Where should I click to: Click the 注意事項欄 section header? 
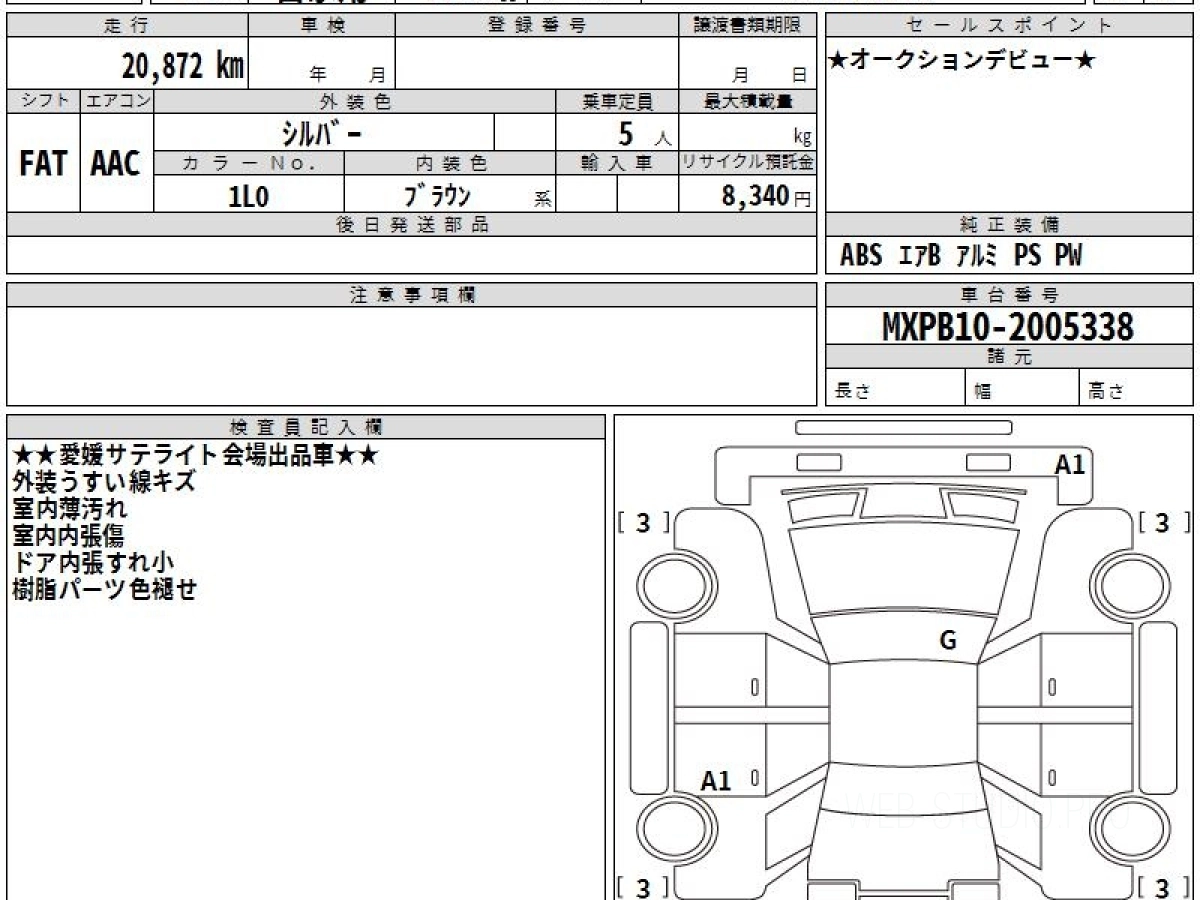click(x=411, y=295)
